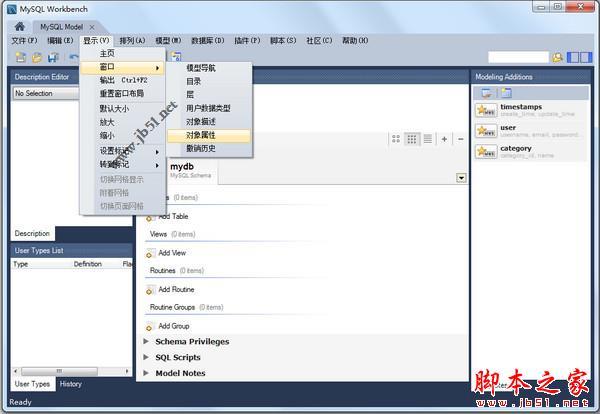This screenshot has height=414, width=600.
Task: Click the new document toolbar icon
Action: click(x=21, y=57)
